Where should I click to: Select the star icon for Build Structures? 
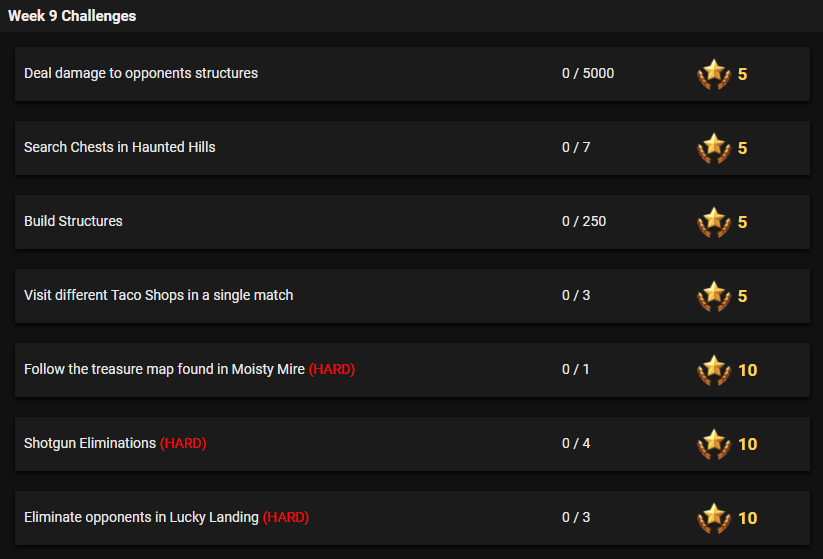pyautogui.click(x=713, y=222)
